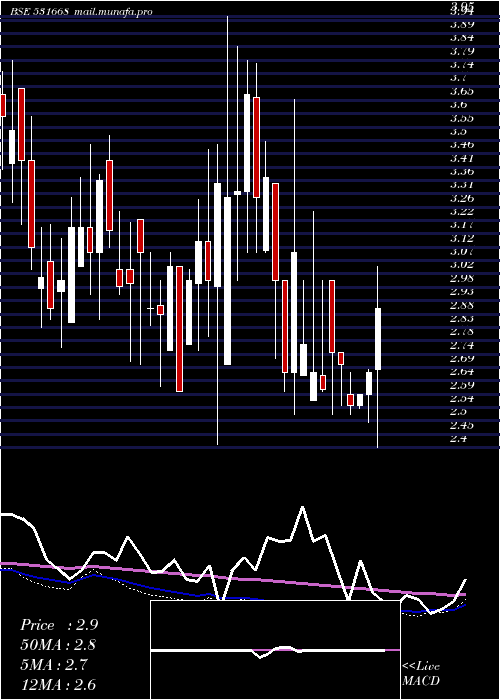The width and height of the screenshot is (500, 700).
Task: Click the Price : 2.9 readout
Action: tap(59, 625)
